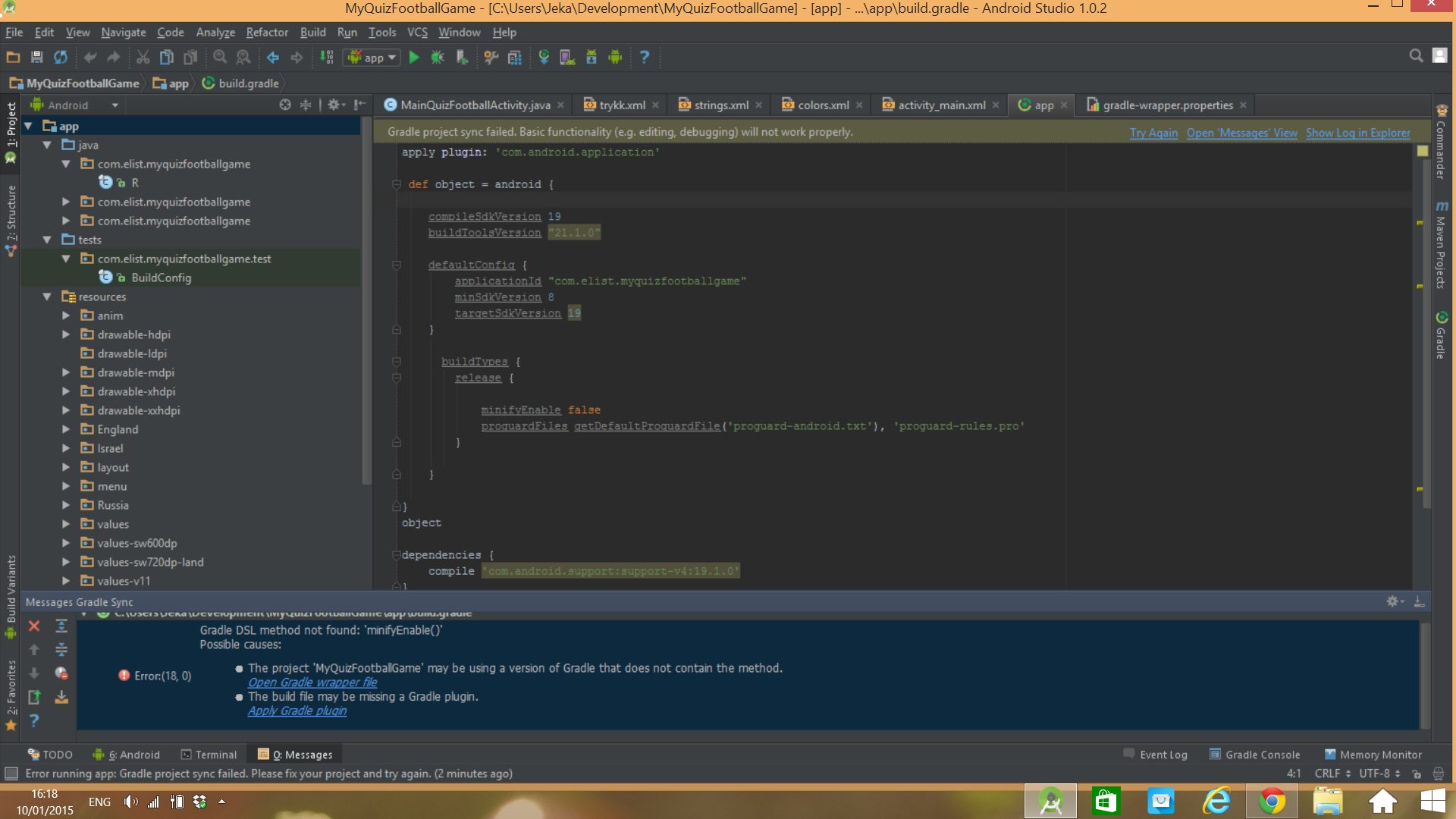This screenshot has width=1456, height=819.
Task: Toggle the read-only lock icon in status bar
Action: (1417, 774)
